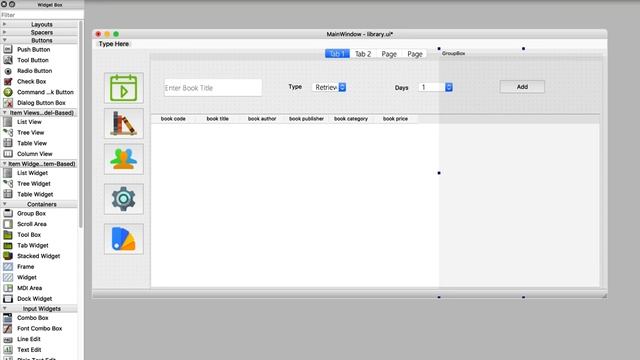Image resolution: width=640 pixels, height=360 pixels.
Task: Switch to Tab 1
Action: click(x=337, y=53)
